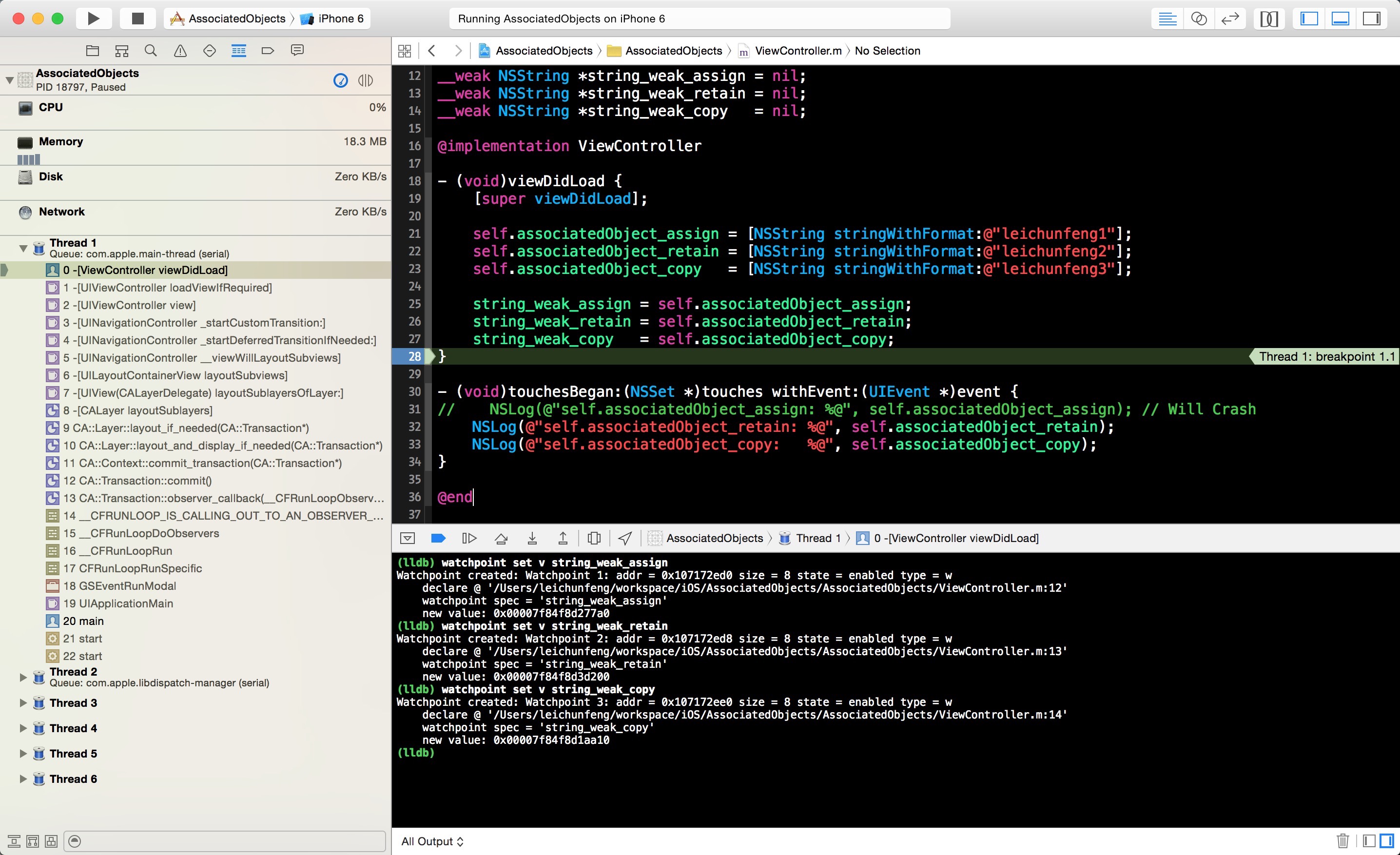Click the debug Step Over button
Viewport: 1400px width, 855px height.
501,538
